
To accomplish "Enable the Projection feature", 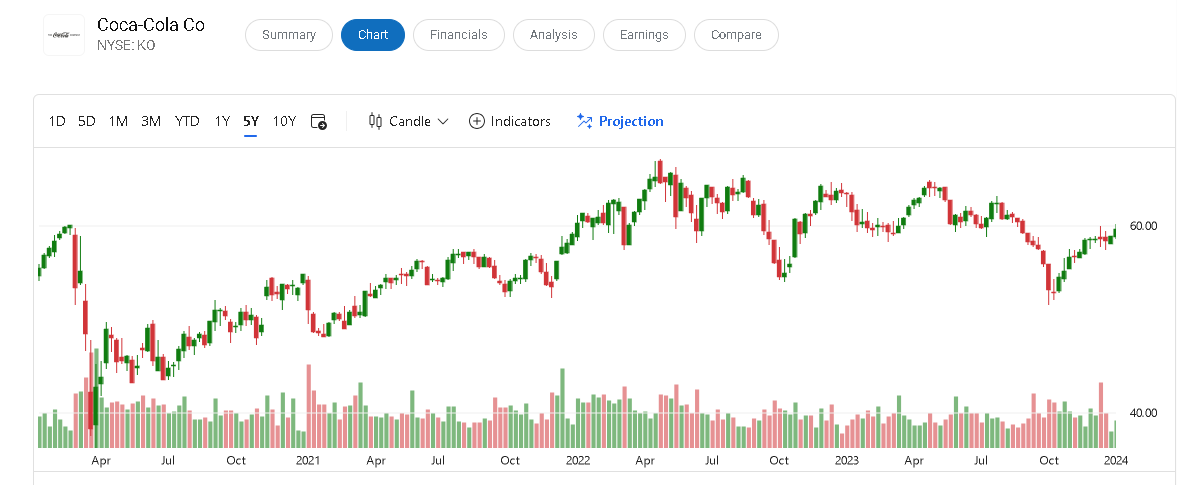I will 631,121.
